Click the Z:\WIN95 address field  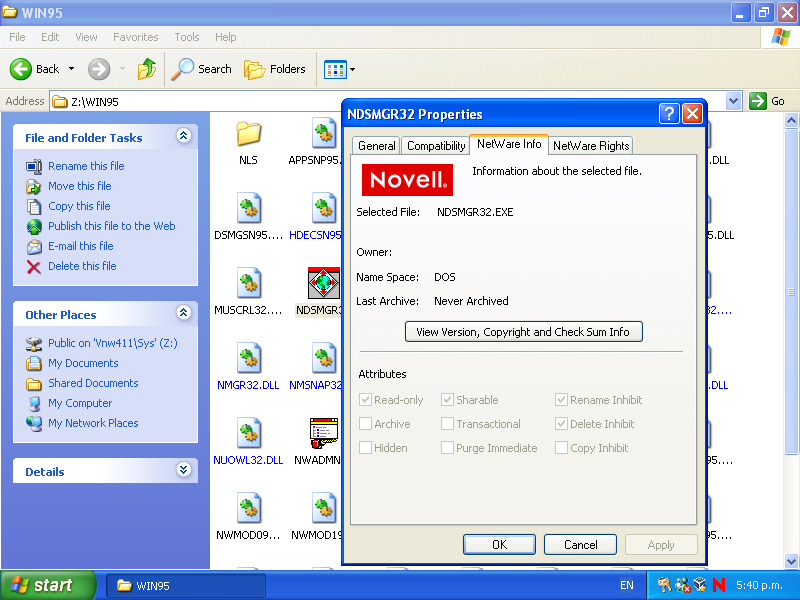click(x=387, y=101)
